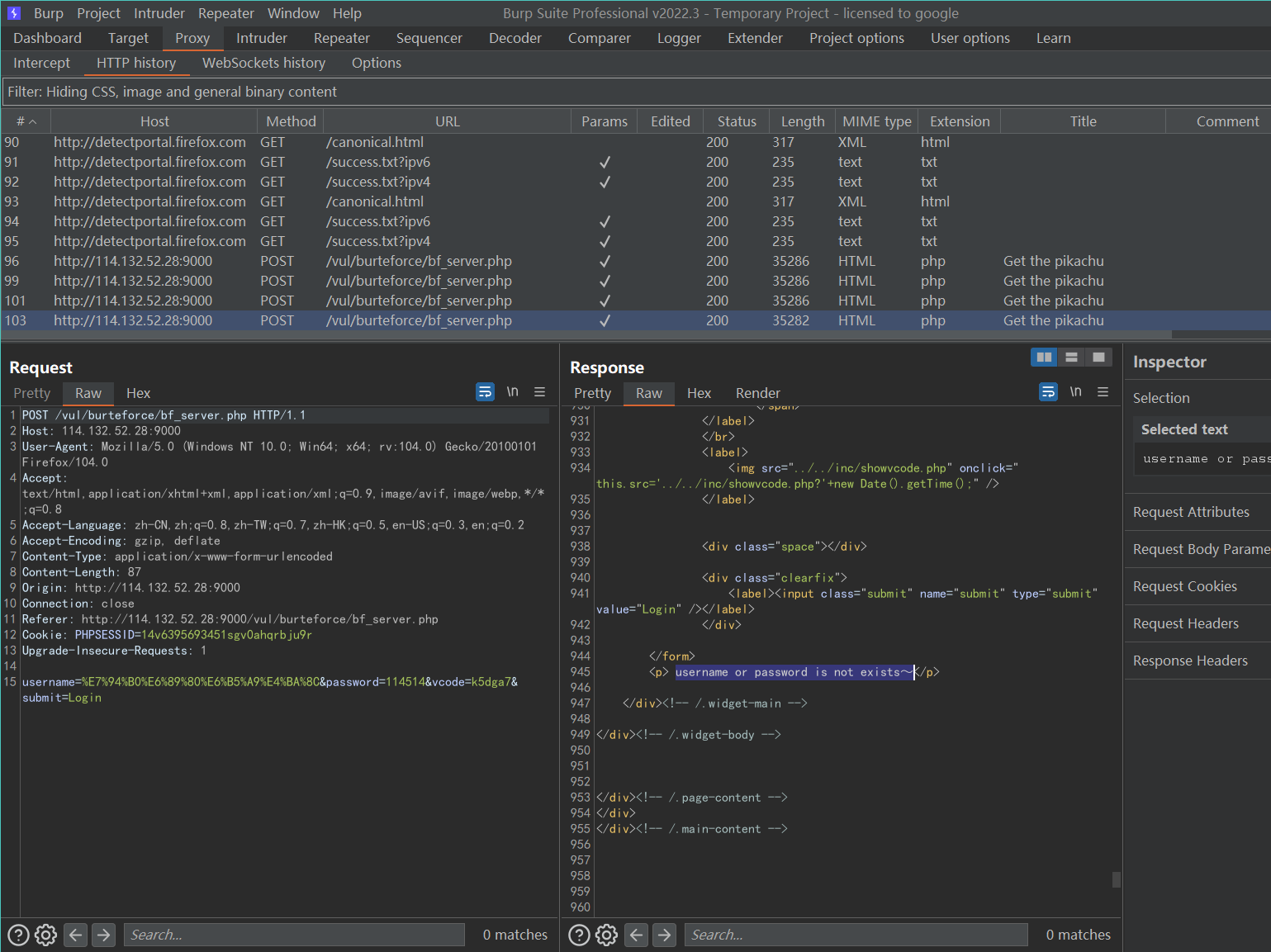
Task: Switch to the Decoder tab
Action: [515, 38]
